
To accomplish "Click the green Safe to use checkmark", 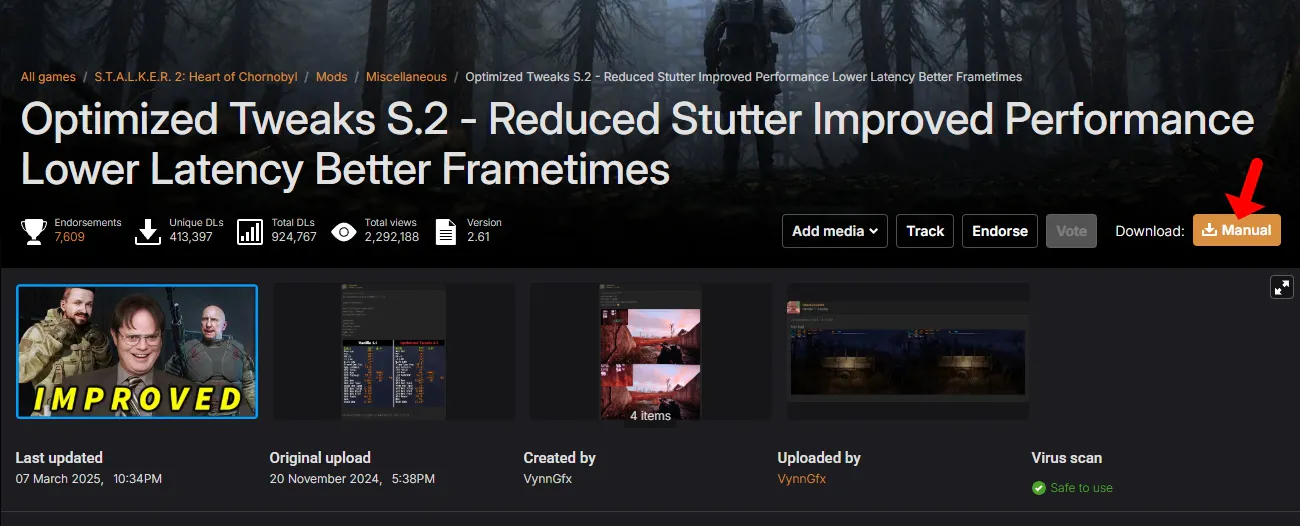I will [x=1038, y=488].
